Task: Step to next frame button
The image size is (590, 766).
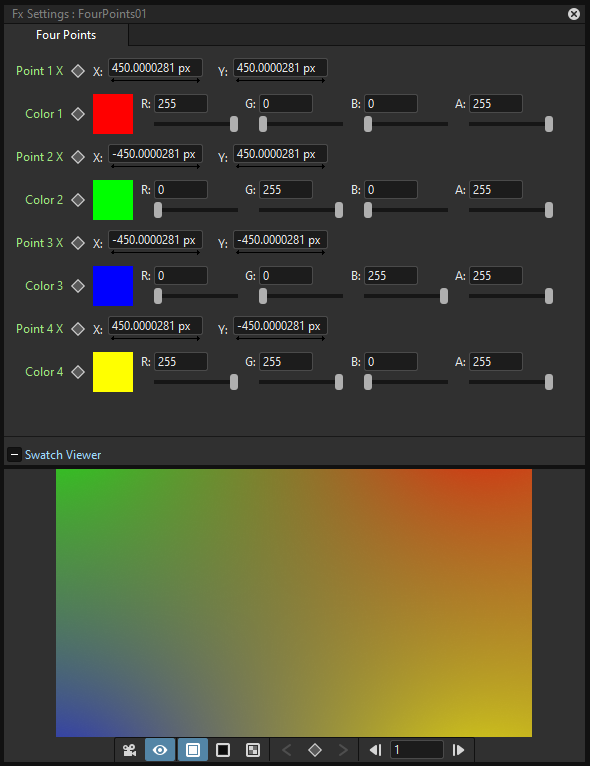Action: pos(458,750)
